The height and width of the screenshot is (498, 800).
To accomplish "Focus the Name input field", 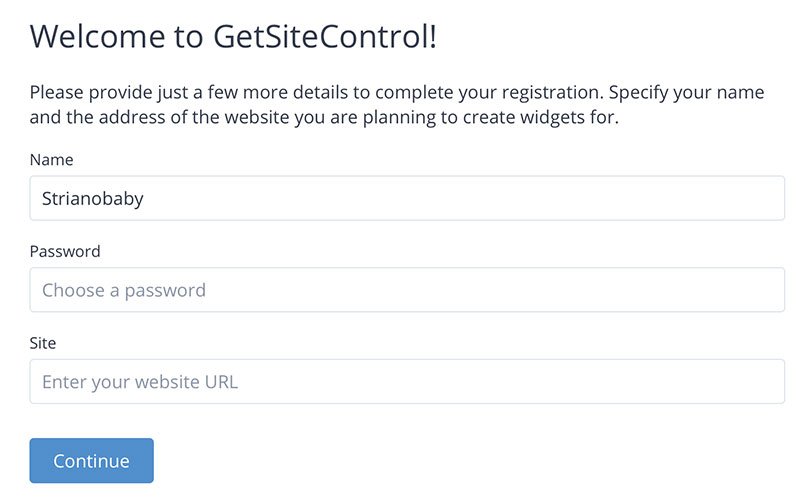I will [x=406, y=198].
